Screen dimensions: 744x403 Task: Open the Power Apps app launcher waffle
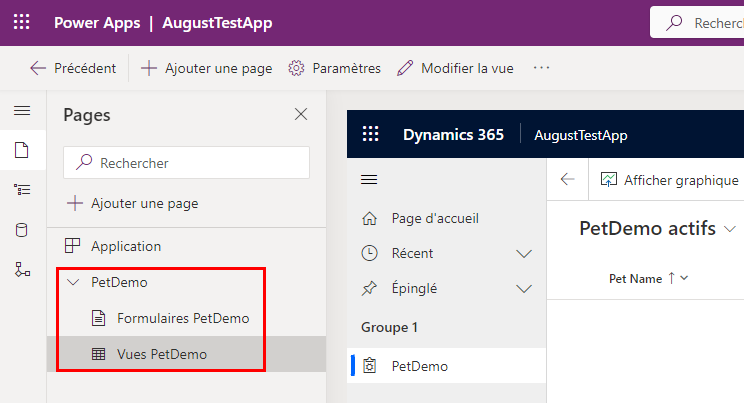[21, 22]
